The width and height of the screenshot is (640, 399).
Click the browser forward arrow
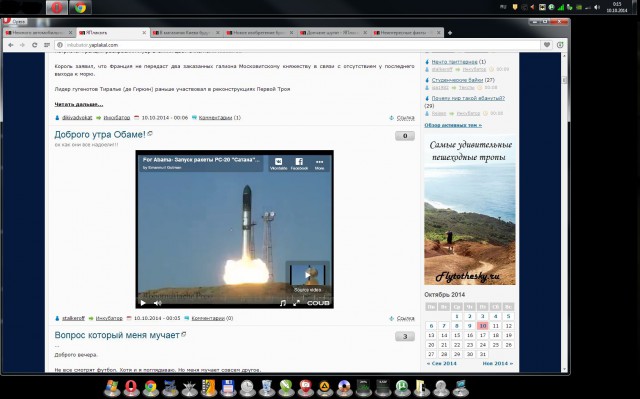pos(22,45)
